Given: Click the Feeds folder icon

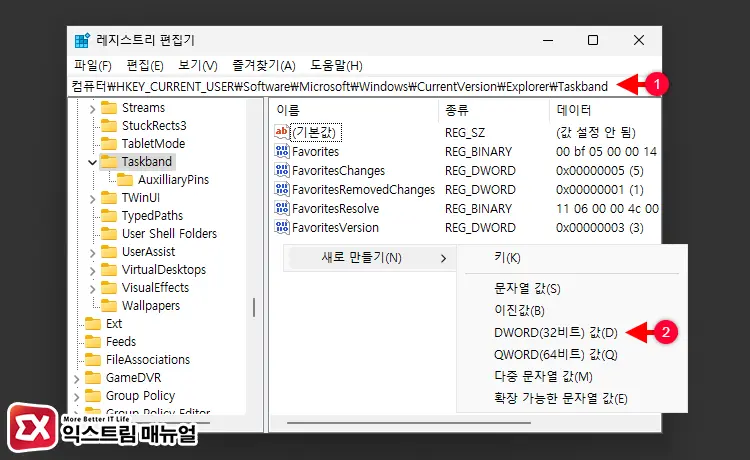Looking at the screenshot, I should pos(93,342).
